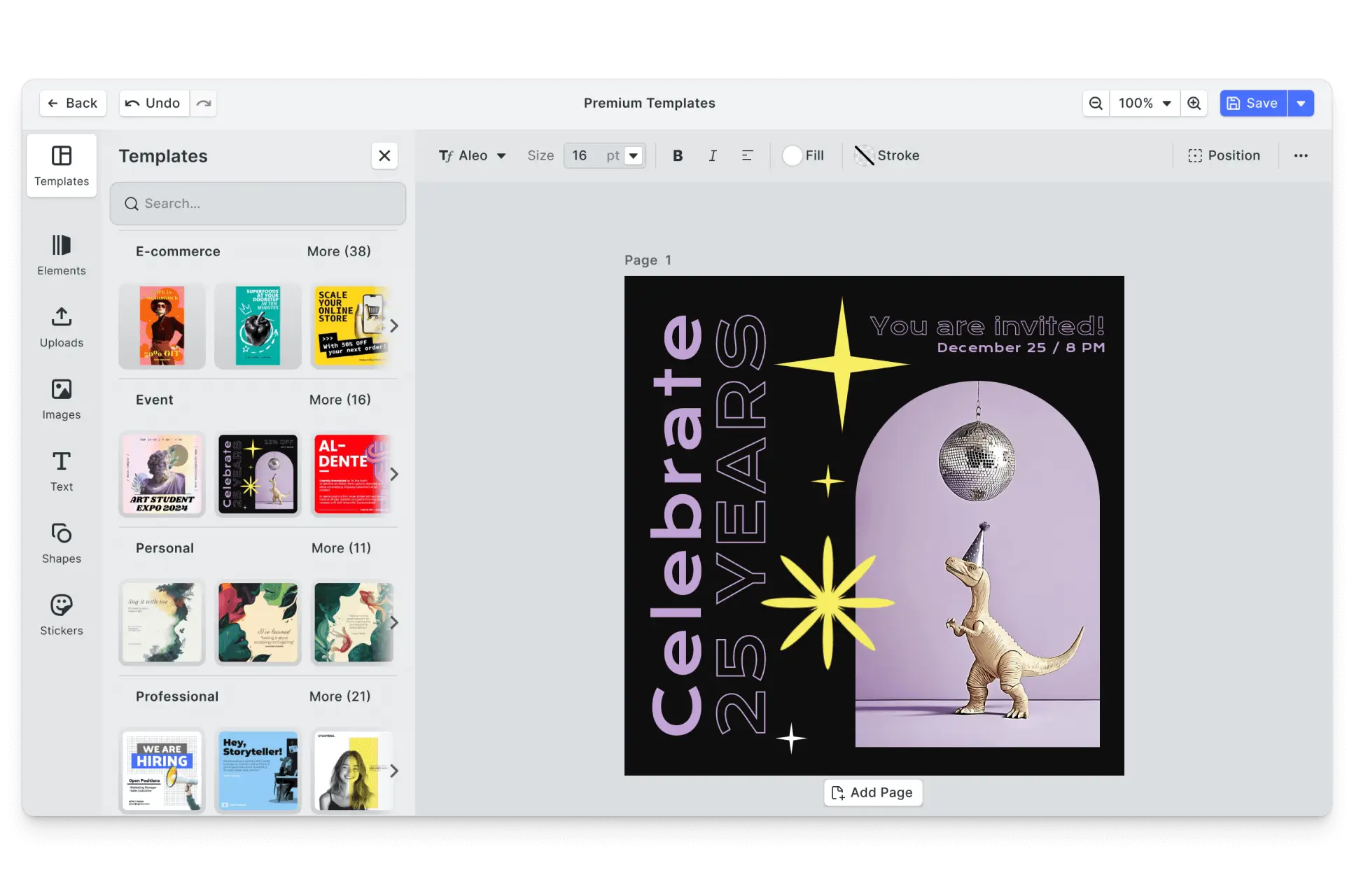Select the Hey, Storyteller! template
Viewport: 1354px width, 896px height.
click(x=258, y=771)
